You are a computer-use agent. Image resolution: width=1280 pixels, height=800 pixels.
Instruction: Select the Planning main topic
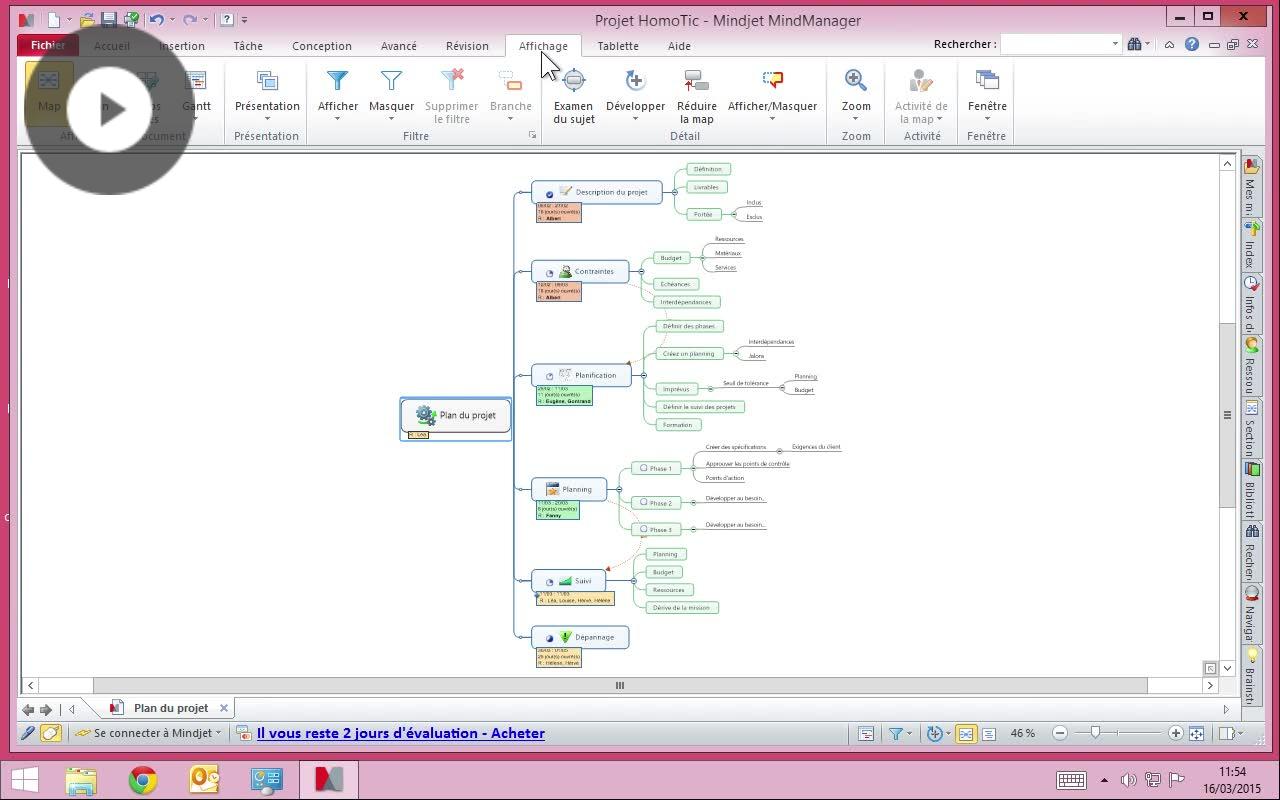click(569, 489)
